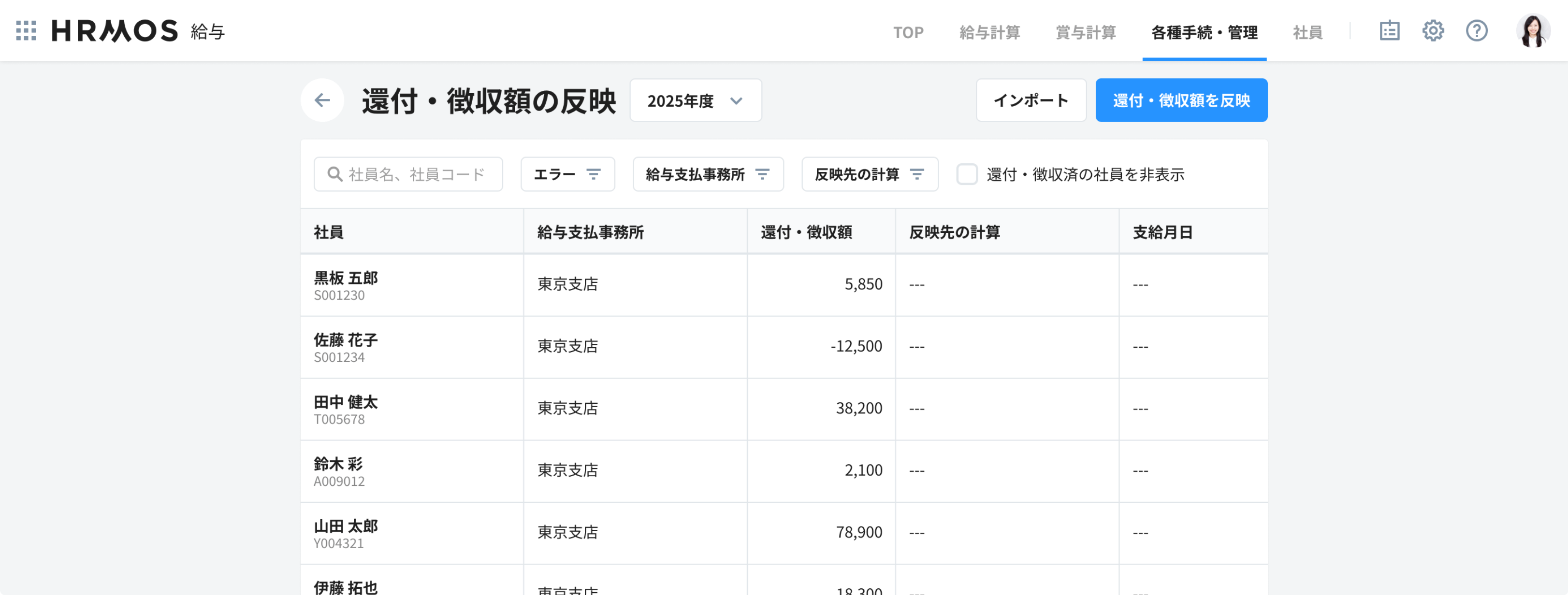This screenshot has width=1568, height=595.
Task: Open the 給与支払事務所 filter dropdown
Action: (707, 175)
